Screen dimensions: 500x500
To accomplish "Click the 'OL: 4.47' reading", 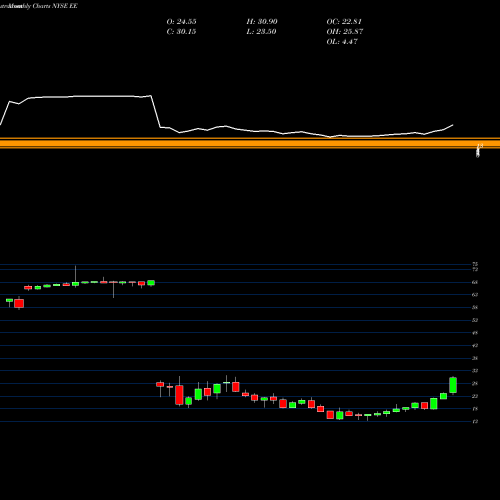I will (342, 42).
